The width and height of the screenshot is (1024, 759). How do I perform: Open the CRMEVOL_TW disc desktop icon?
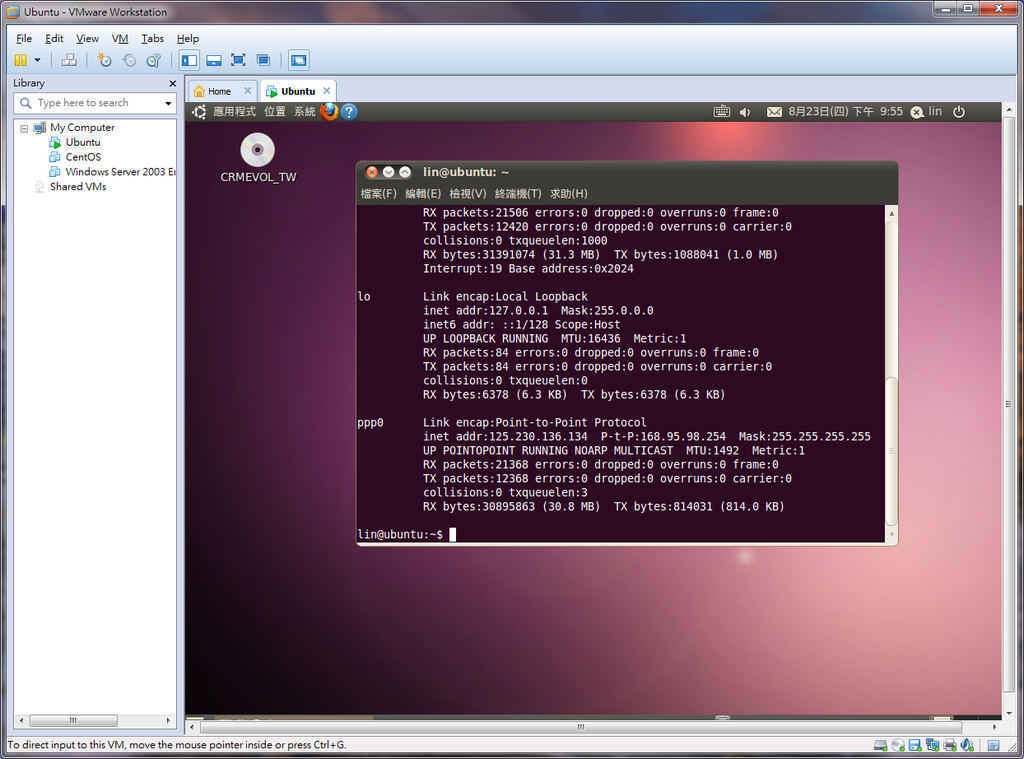point(258,157)
